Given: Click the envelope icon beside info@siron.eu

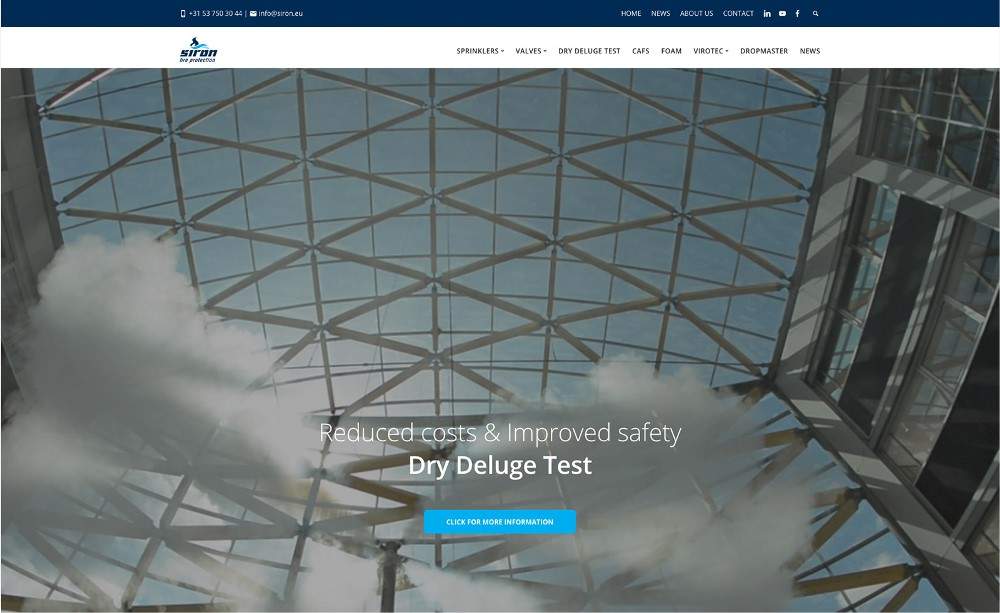Looking at the screenshot, I should click(253, 13).
